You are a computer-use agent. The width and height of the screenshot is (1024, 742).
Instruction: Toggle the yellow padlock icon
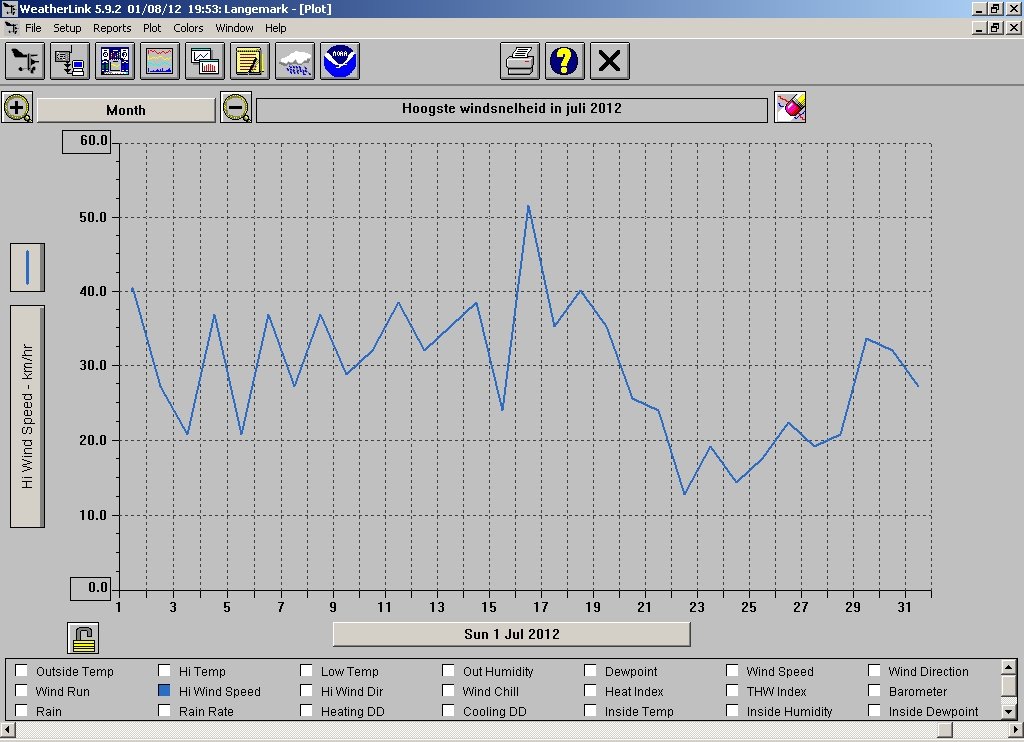pos(83,638)
